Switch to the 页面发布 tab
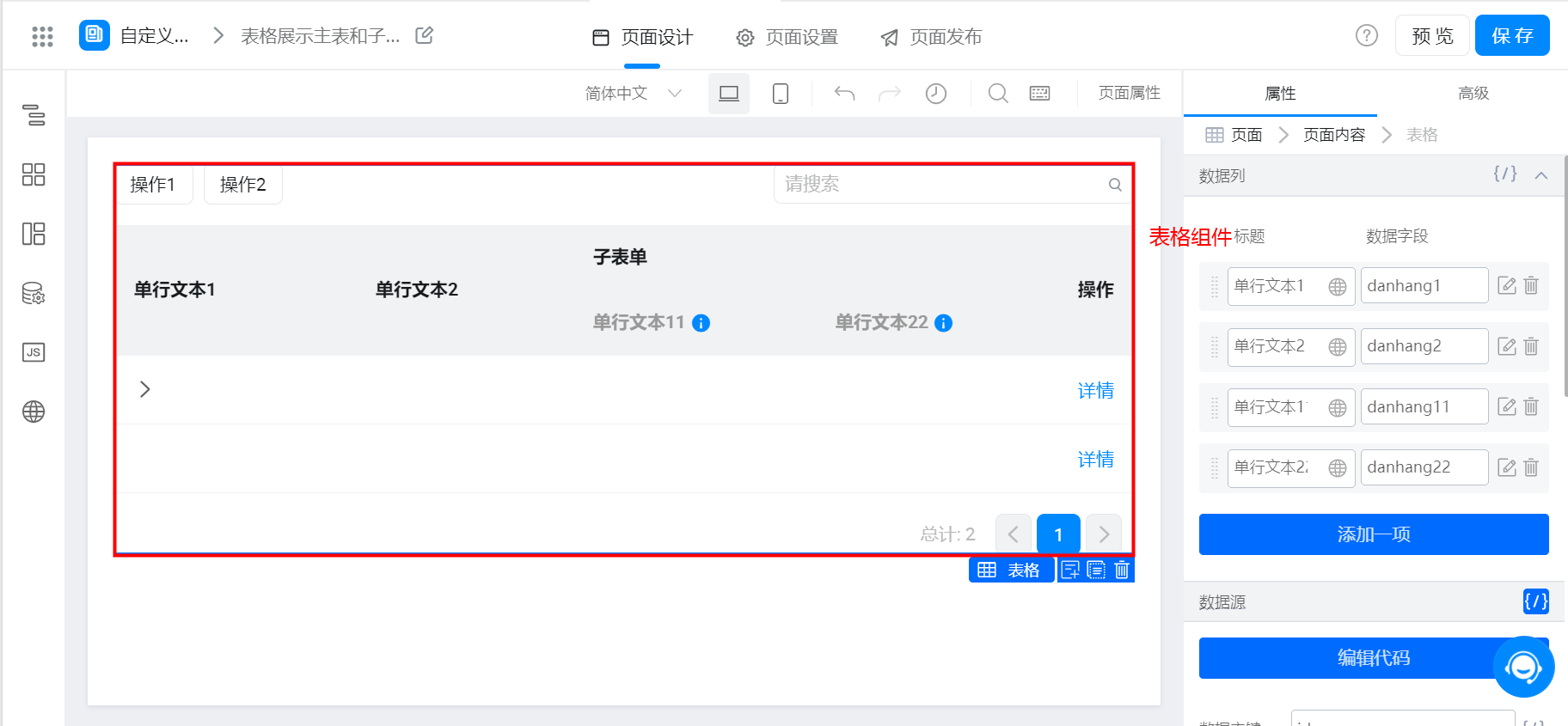This screenshot has width=1568, height=726. point(932,37)
